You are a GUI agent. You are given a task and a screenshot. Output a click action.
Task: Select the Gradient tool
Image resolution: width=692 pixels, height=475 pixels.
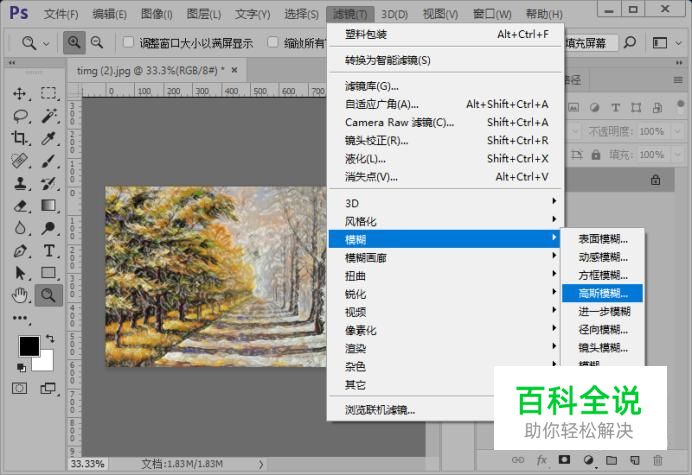(x=49, y=206)
